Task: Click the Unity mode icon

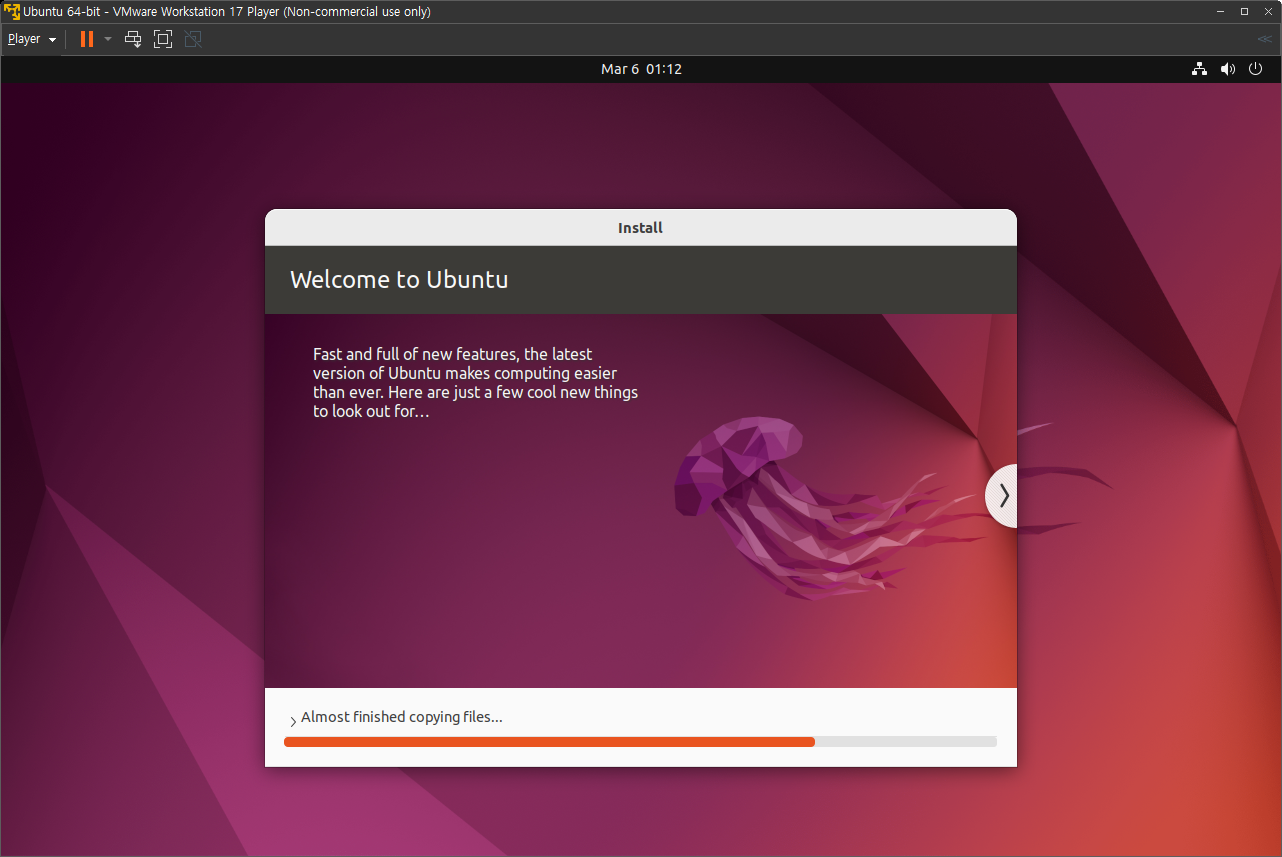Action: click(193, 39)
